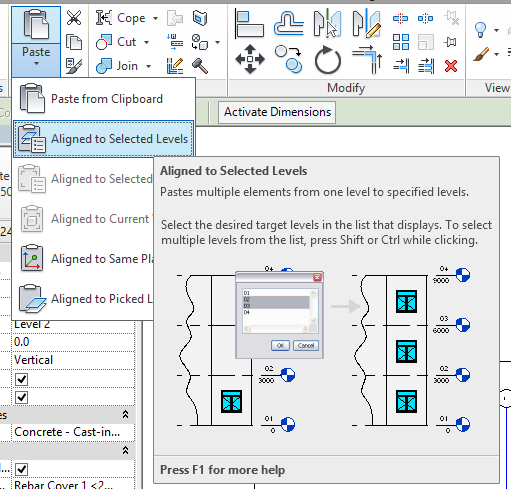Image resolution: width=511 pixels, height=489 pixels.
Task: Click the Scale tool icon
Action: coord(426,42)
